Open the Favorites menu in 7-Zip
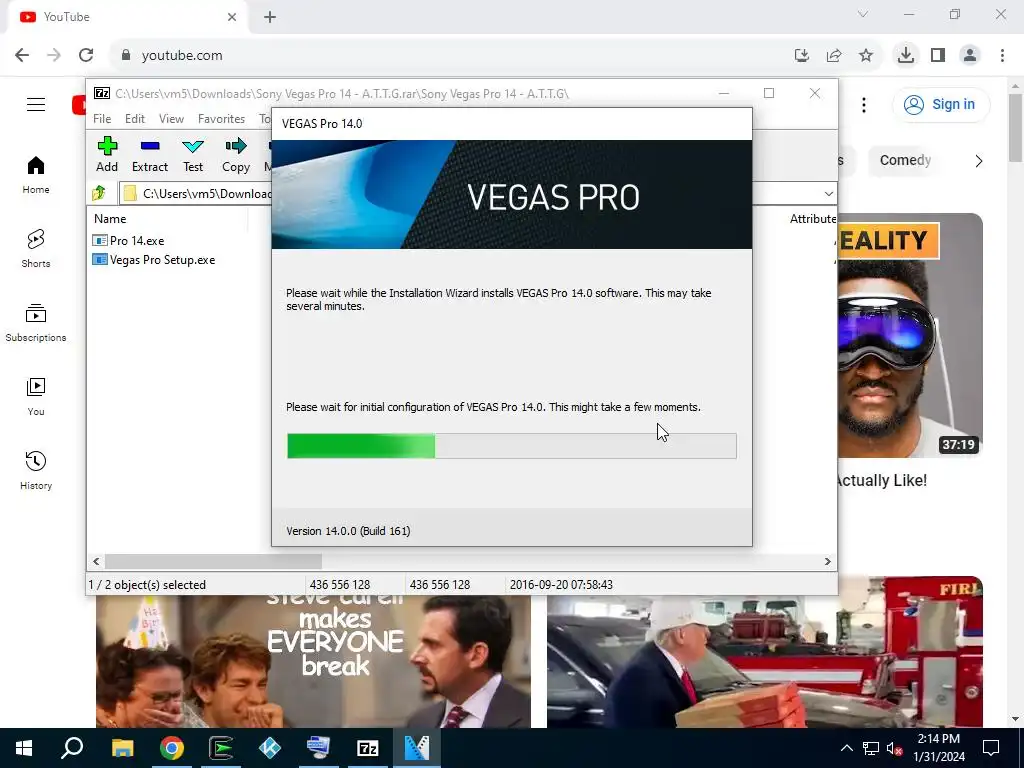This screenshot has width=1024, height=768. (221, 119)
